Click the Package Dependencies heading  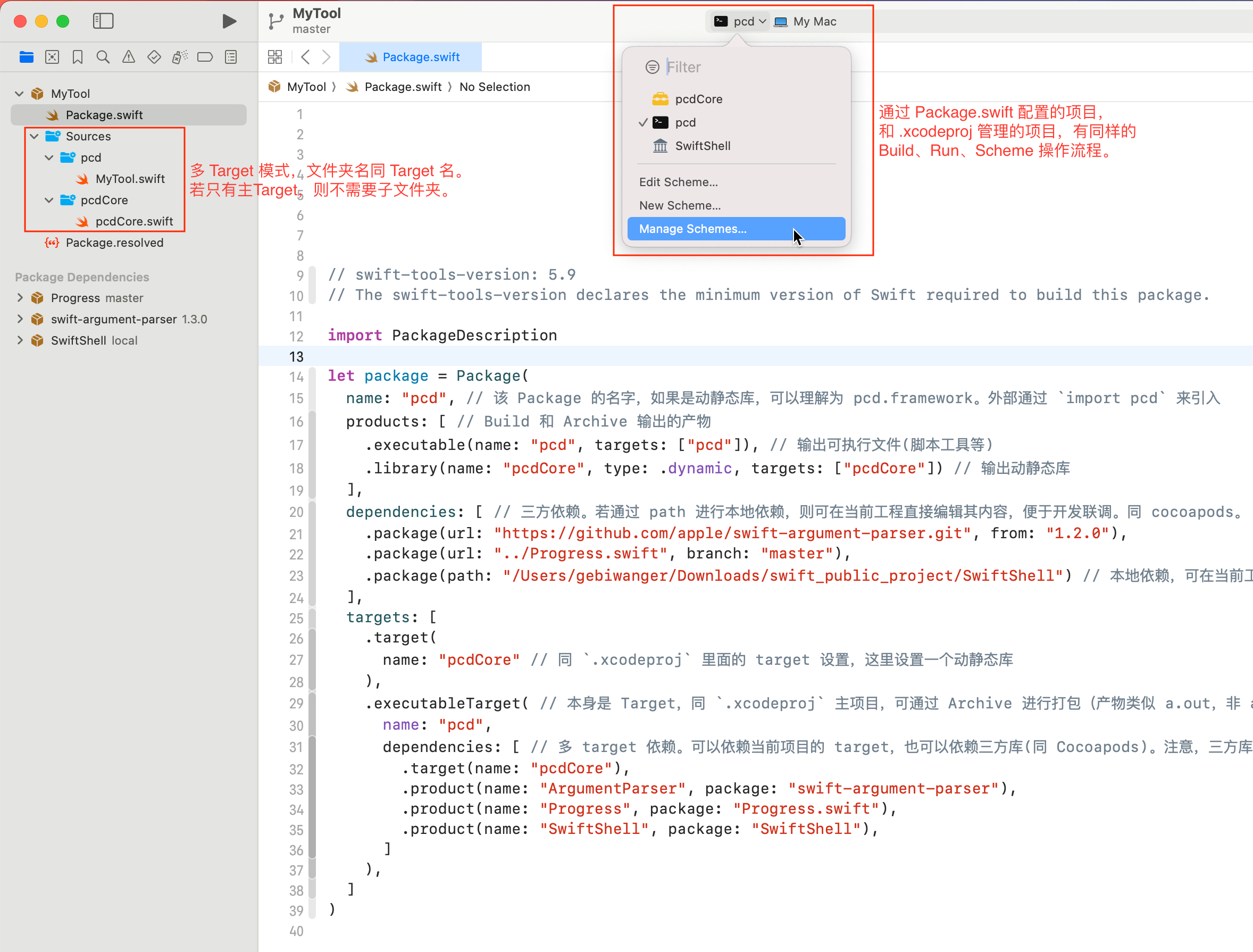(82, 277)
